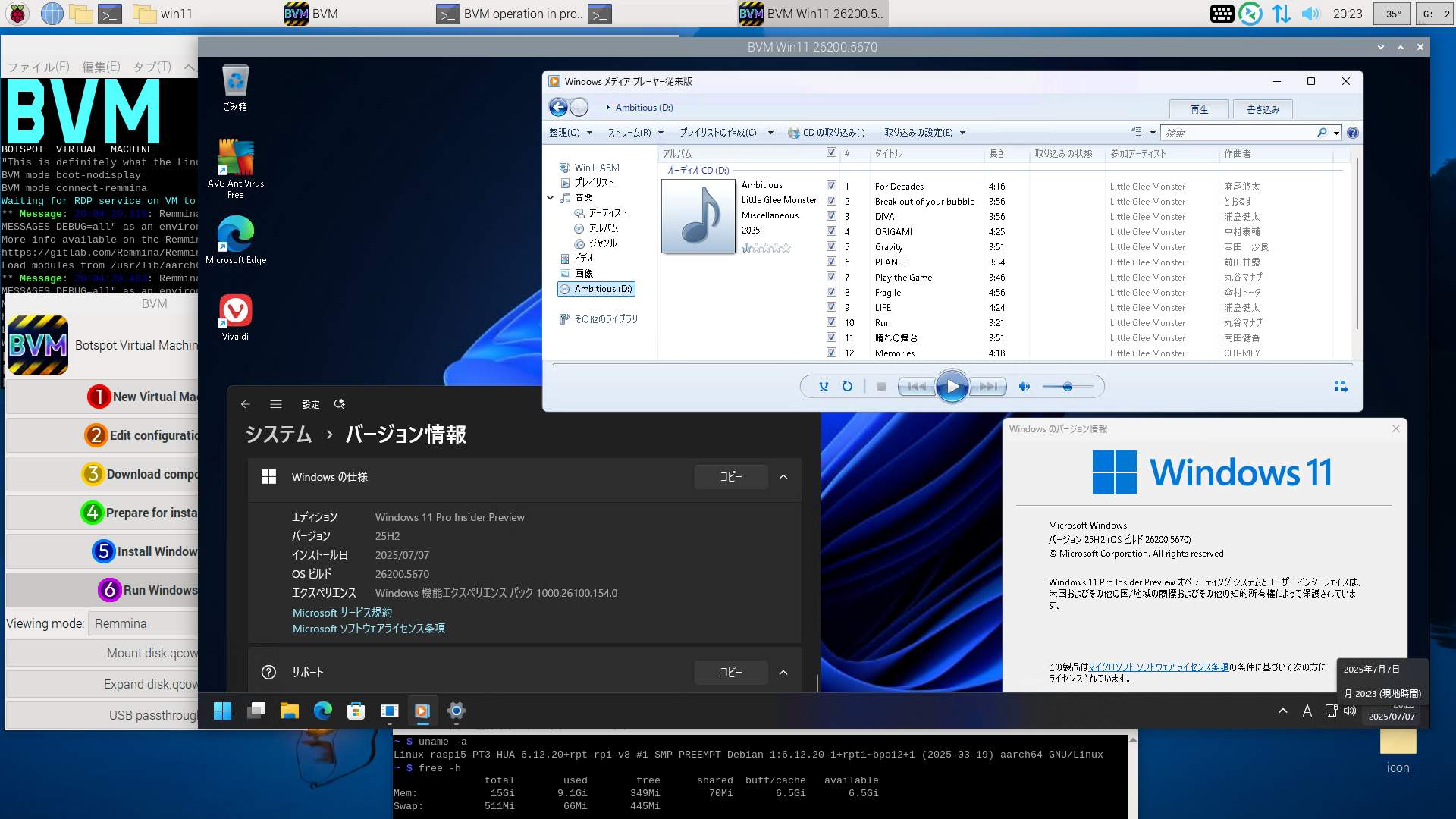Image resolution: width=1456 pixels, height=819 pixels.
Task: Uncheck the select-all tracks header checkbox
Action: click(x=831, y=152)
